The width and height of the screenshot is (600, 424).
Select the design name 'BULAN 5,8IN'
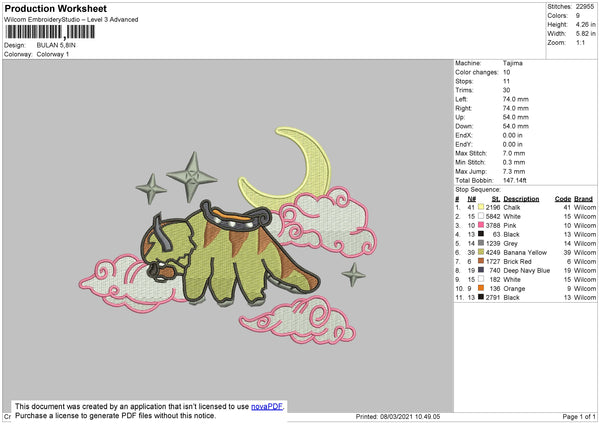tap(56, 45)
